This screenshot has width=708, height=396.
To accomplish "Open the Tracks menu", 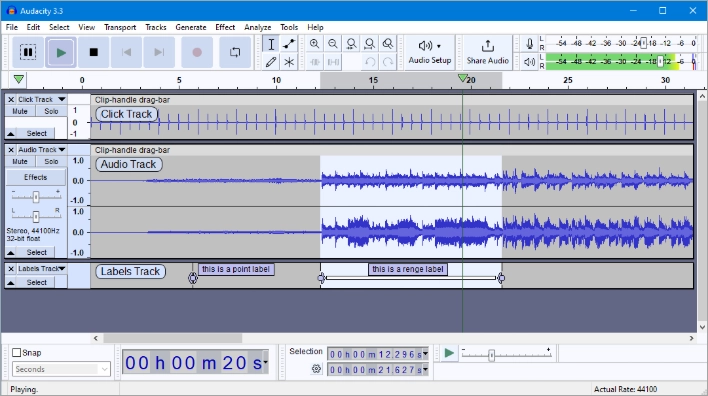I will (x=156, y=27).
